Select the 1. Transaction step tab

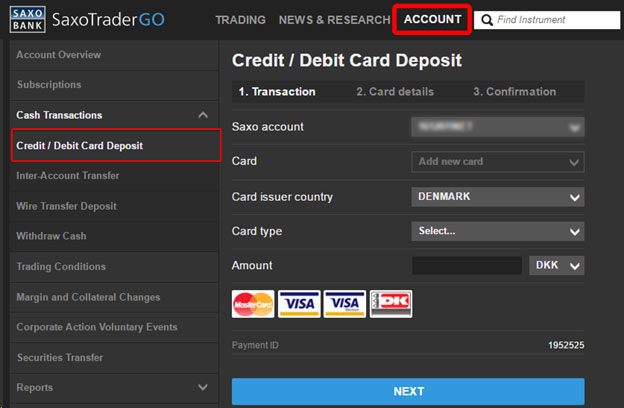coord(277,92)
